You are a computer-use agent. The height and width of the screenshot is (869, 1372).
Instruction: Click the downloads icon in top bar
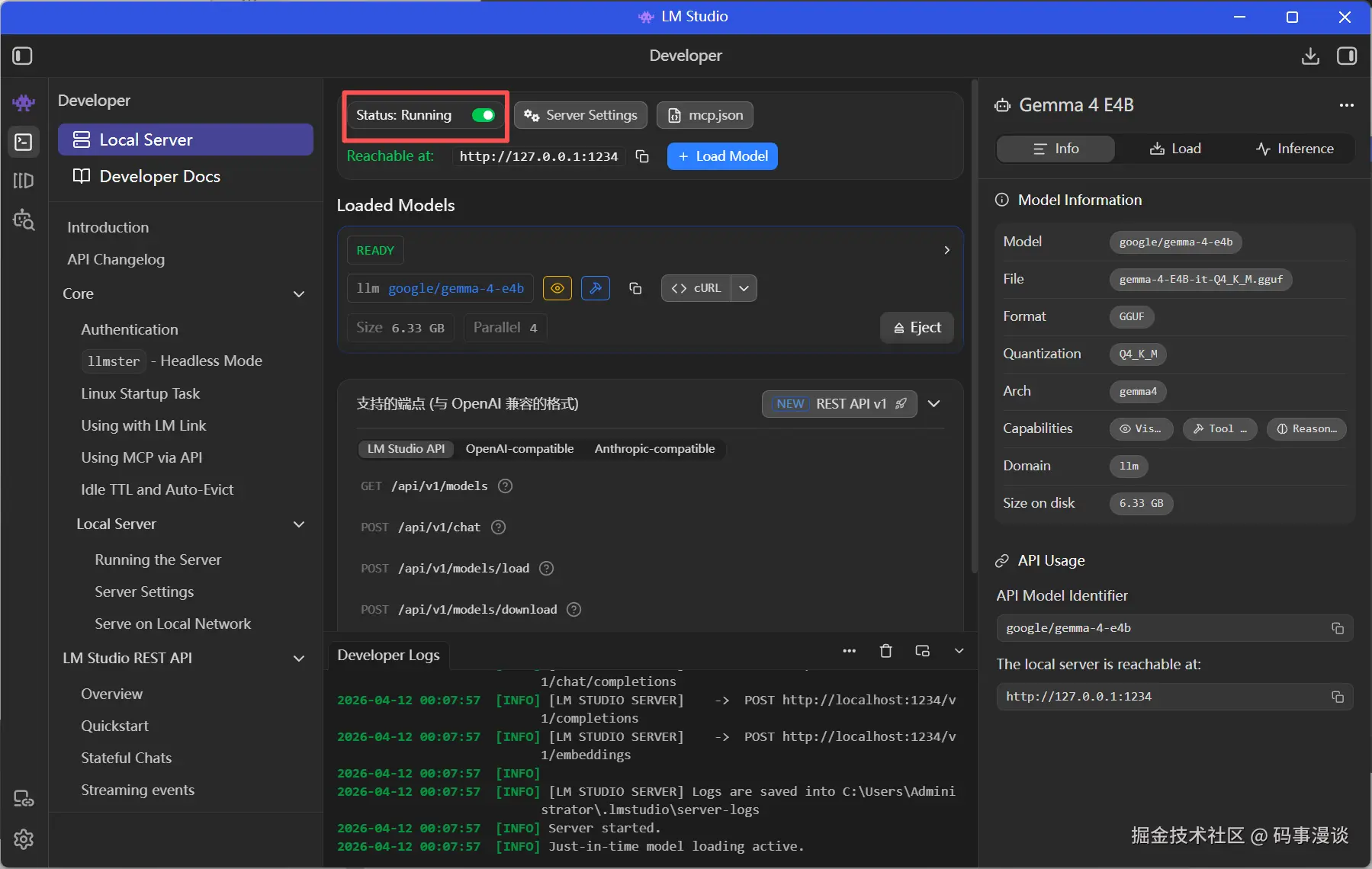1309,56
